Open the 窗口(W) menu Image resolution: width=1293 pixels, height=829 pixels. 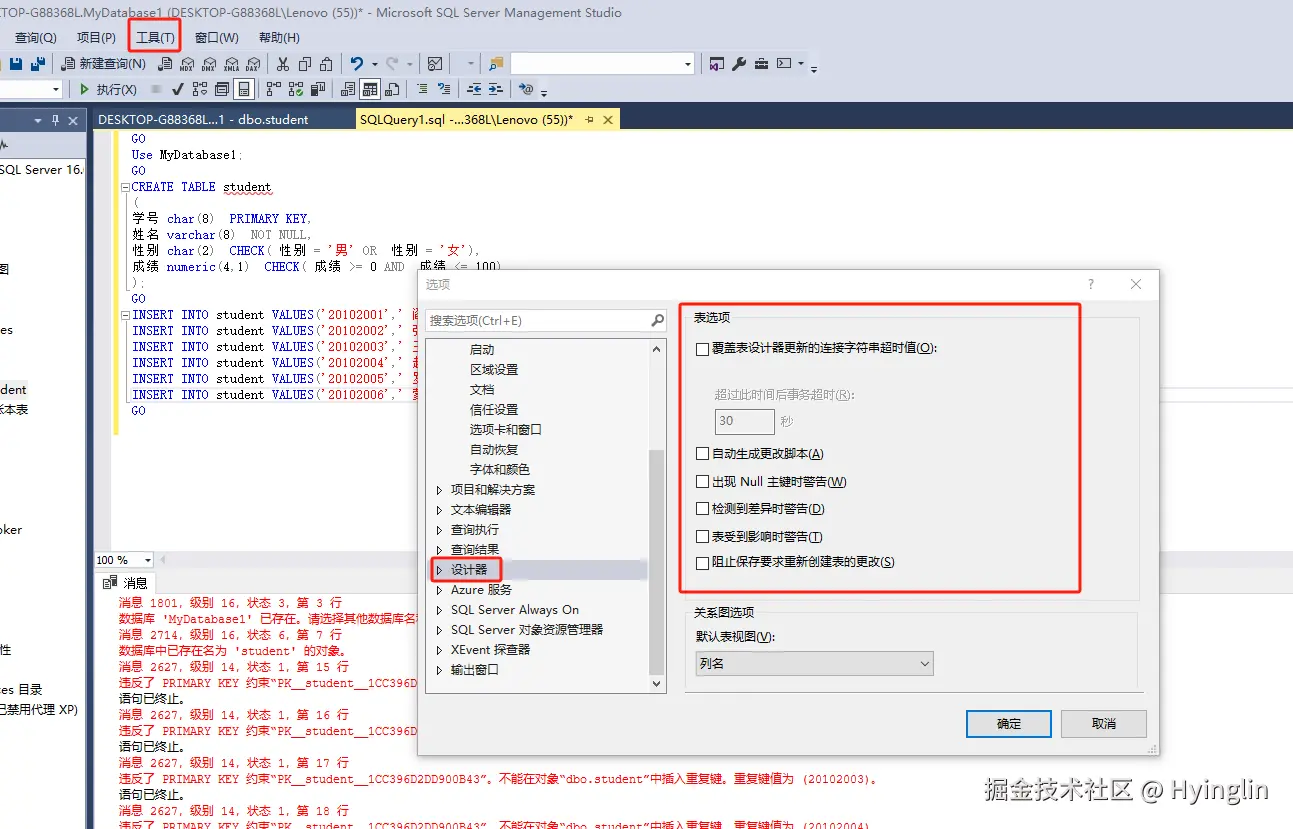point(217,38)
